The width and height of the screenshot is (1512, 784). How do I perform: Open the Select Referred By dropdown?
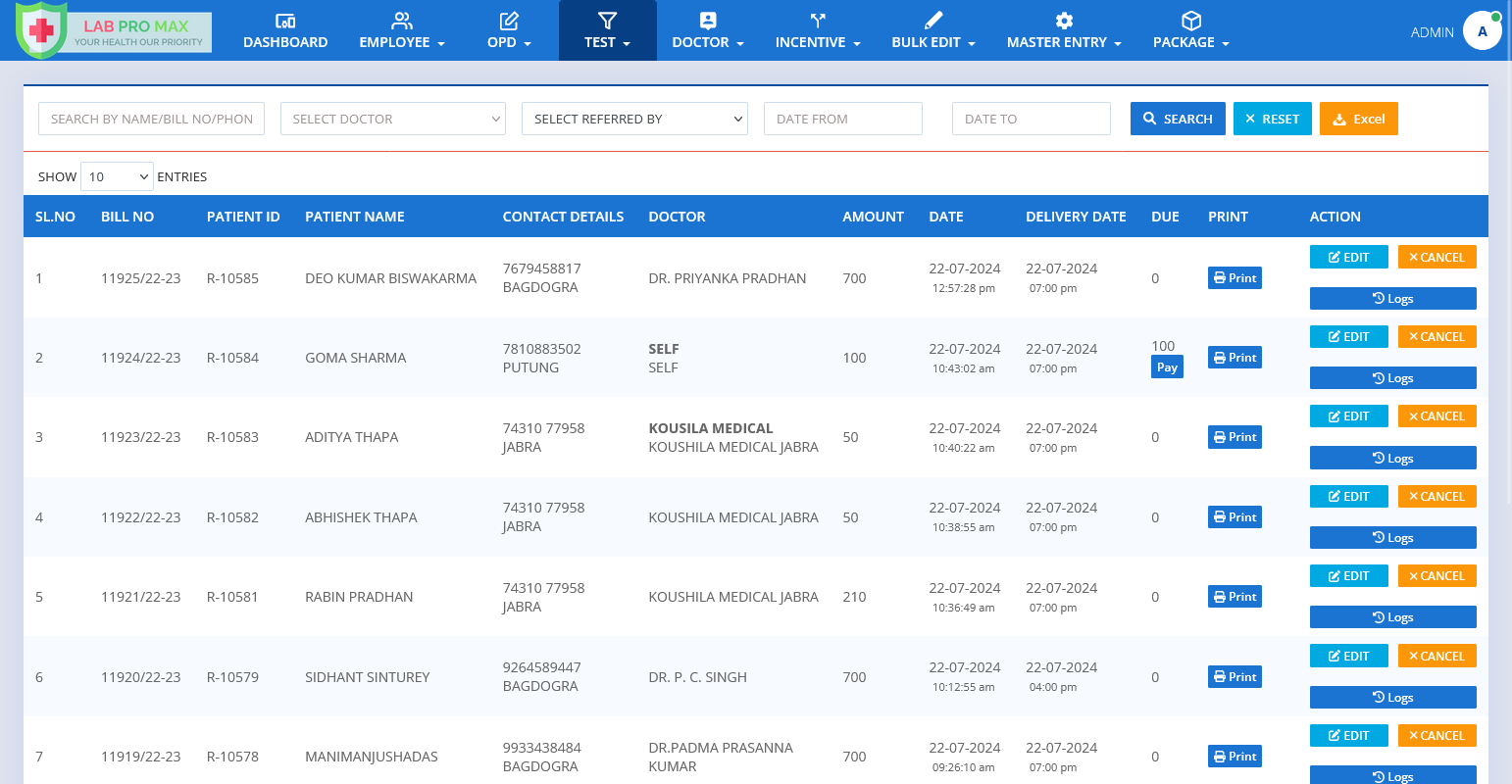pos(634,119)
